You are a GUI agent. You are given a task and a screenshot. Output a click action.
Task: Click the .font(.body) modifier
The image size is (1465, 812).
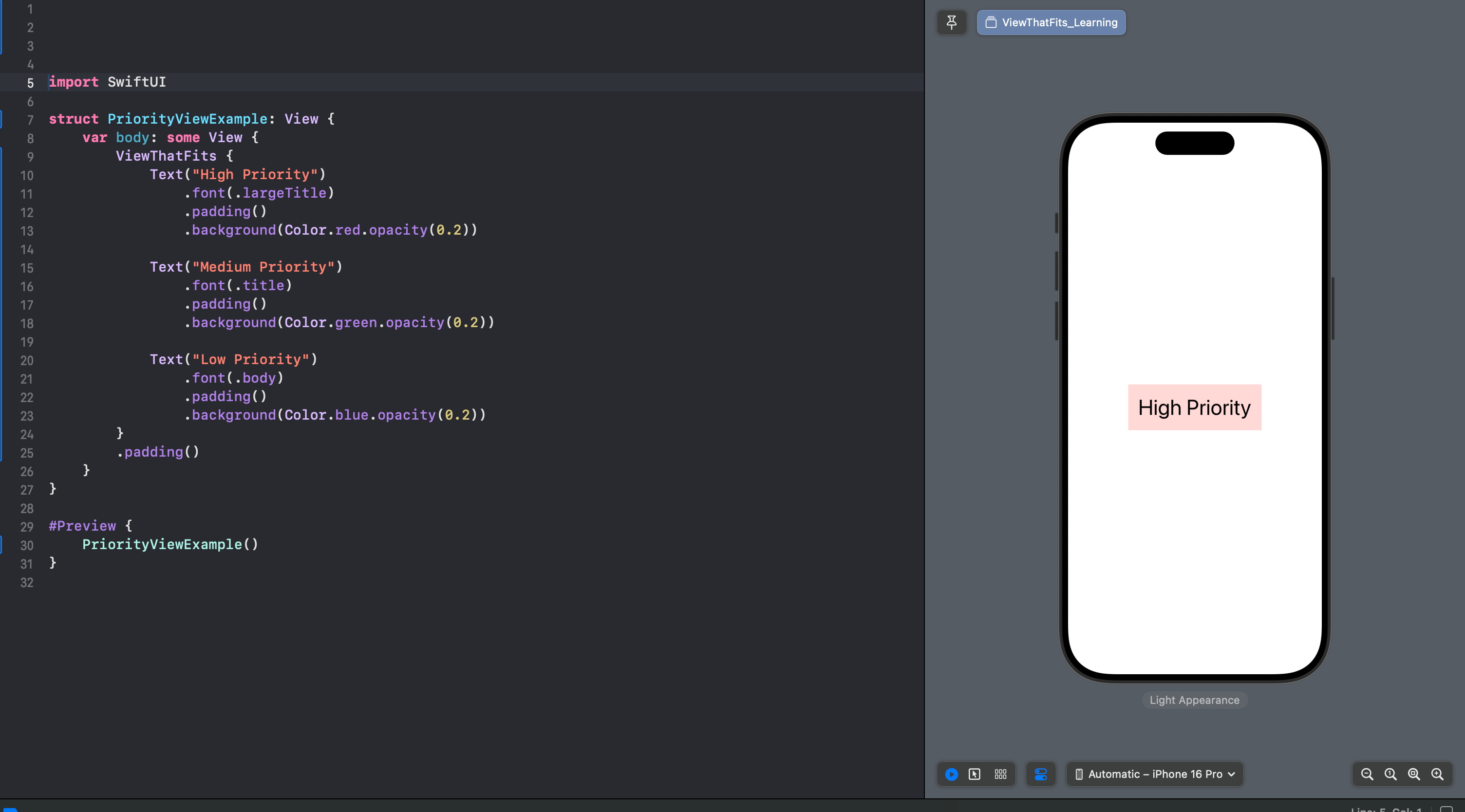234,378
